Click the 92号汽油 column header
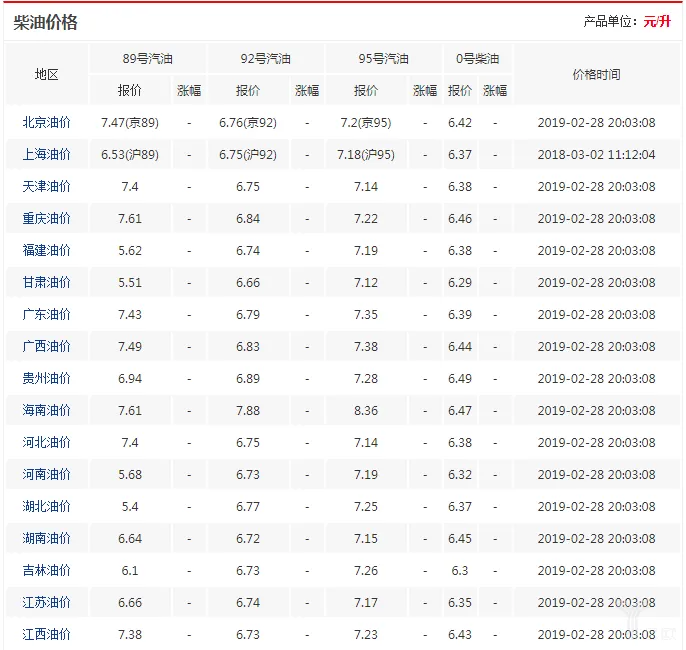This screenshot has width=686, height=650. click(x=266, y=59)
